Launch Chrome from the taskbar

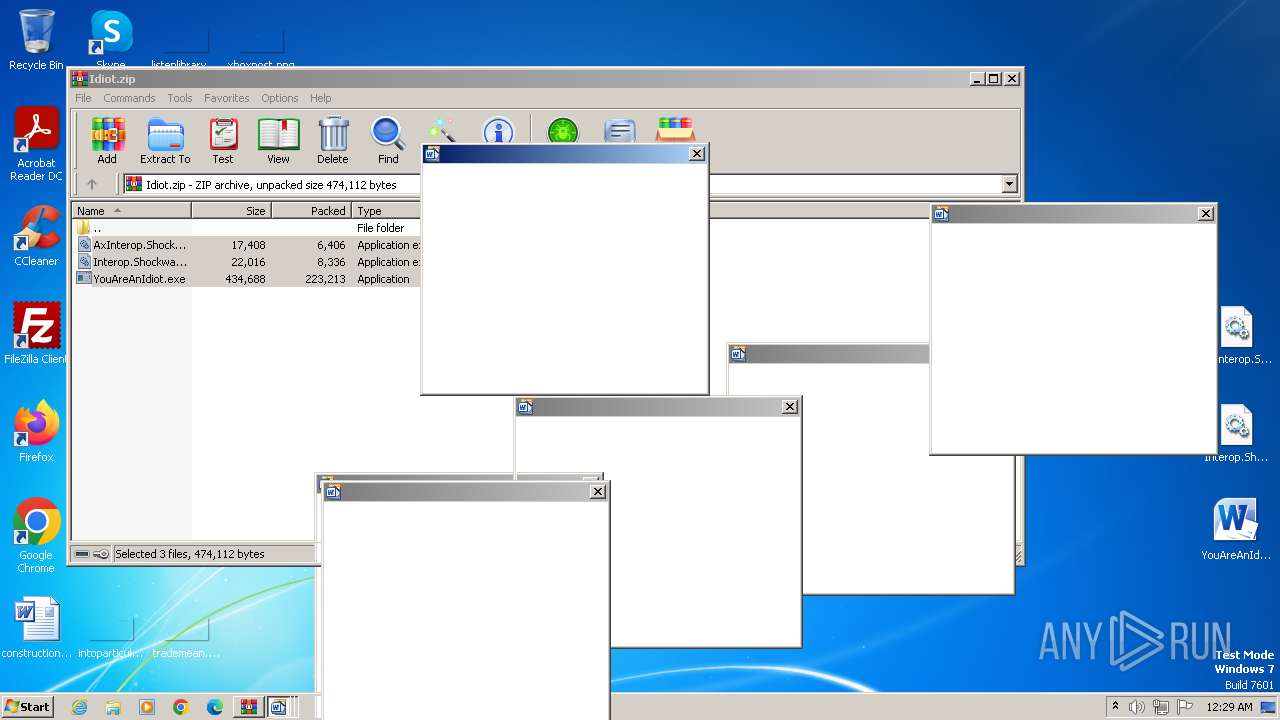click(x=181, y=707)
